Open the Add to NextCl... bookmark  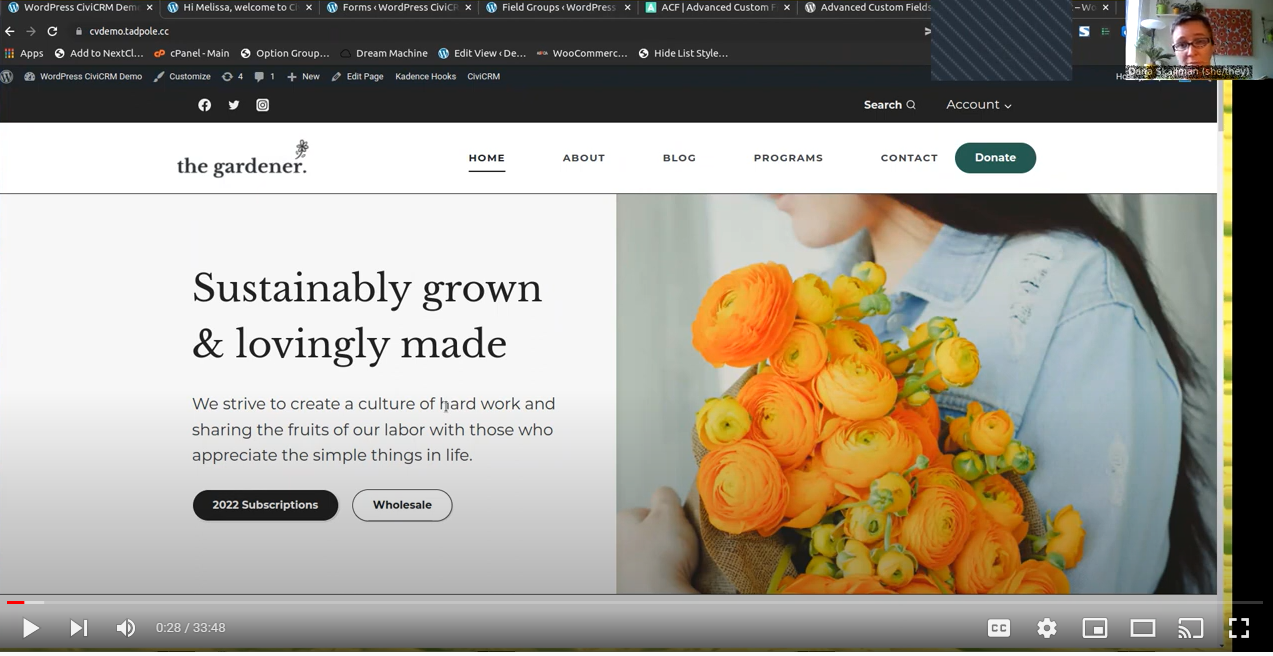pos(98,53)
